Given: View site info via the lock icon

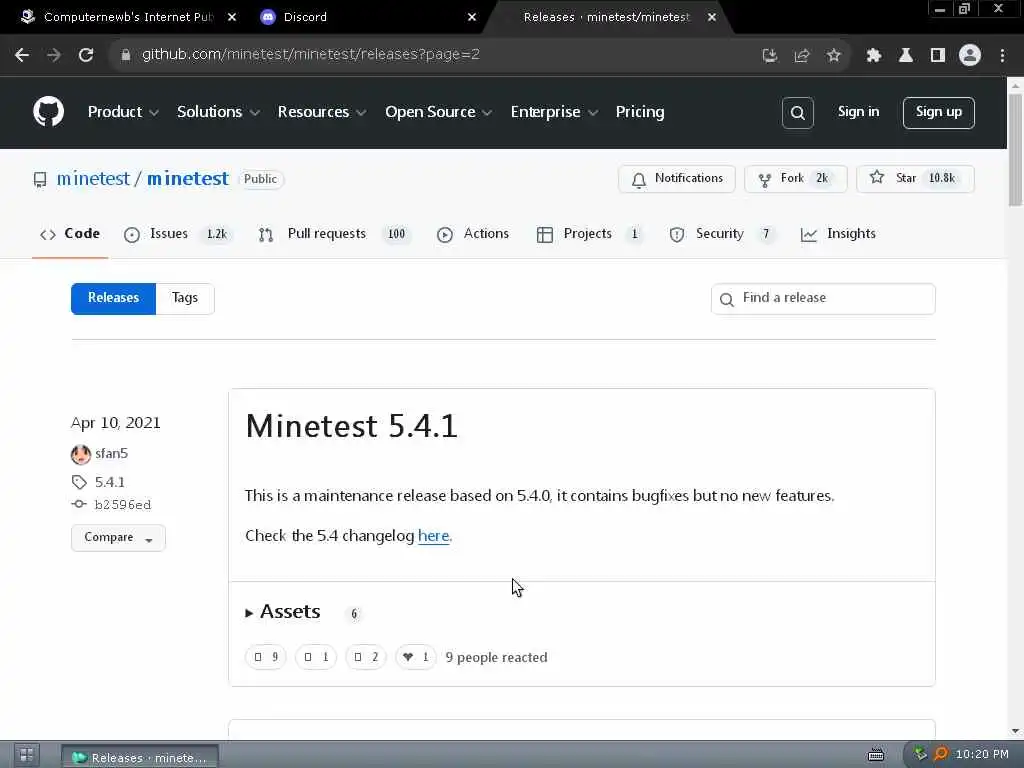Looking at the screenshot, I should 125,55.
